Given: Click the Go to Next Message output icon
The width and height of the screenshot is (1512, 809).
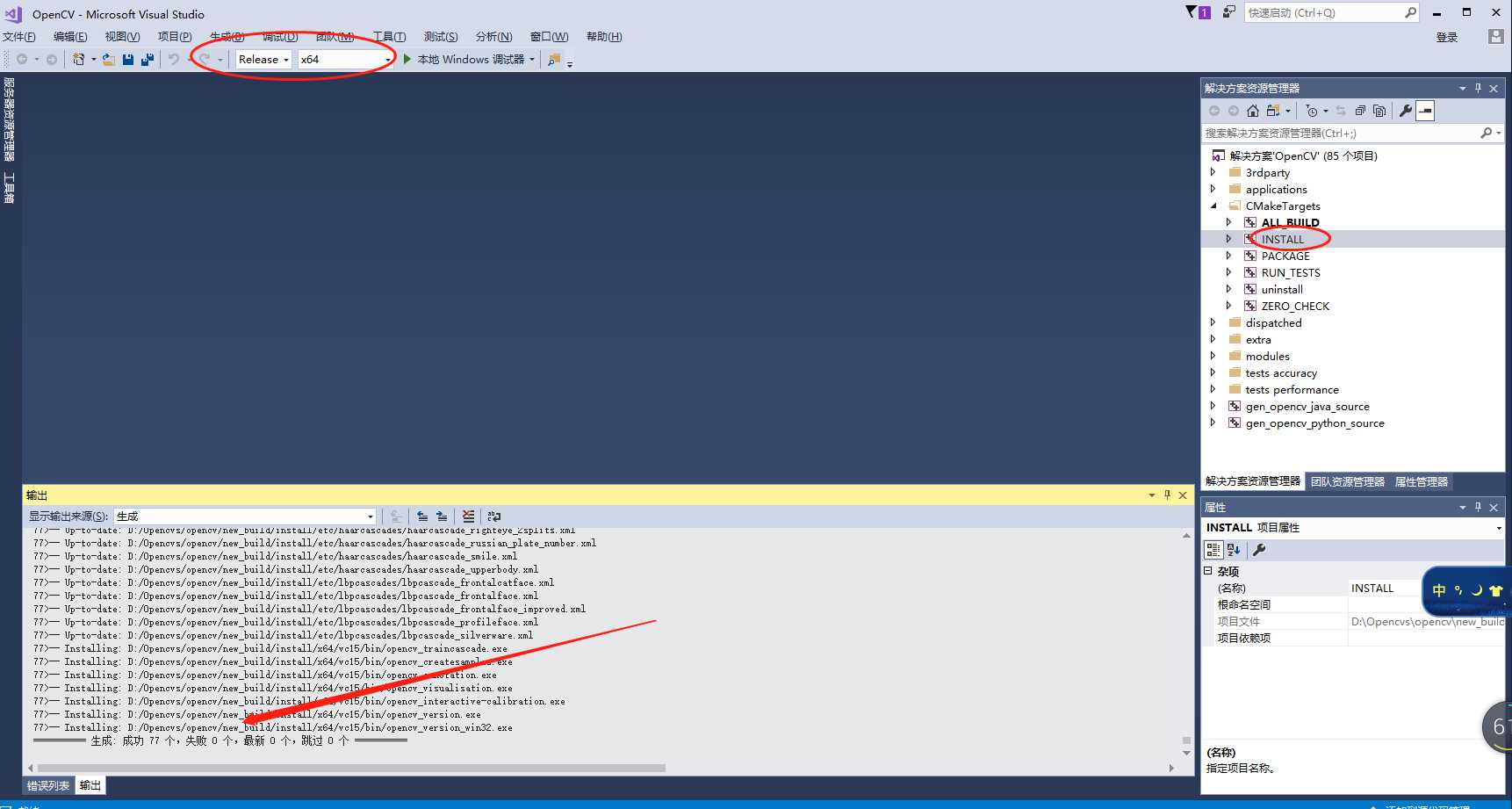Looking at the screenshot, I should [442, 516].
